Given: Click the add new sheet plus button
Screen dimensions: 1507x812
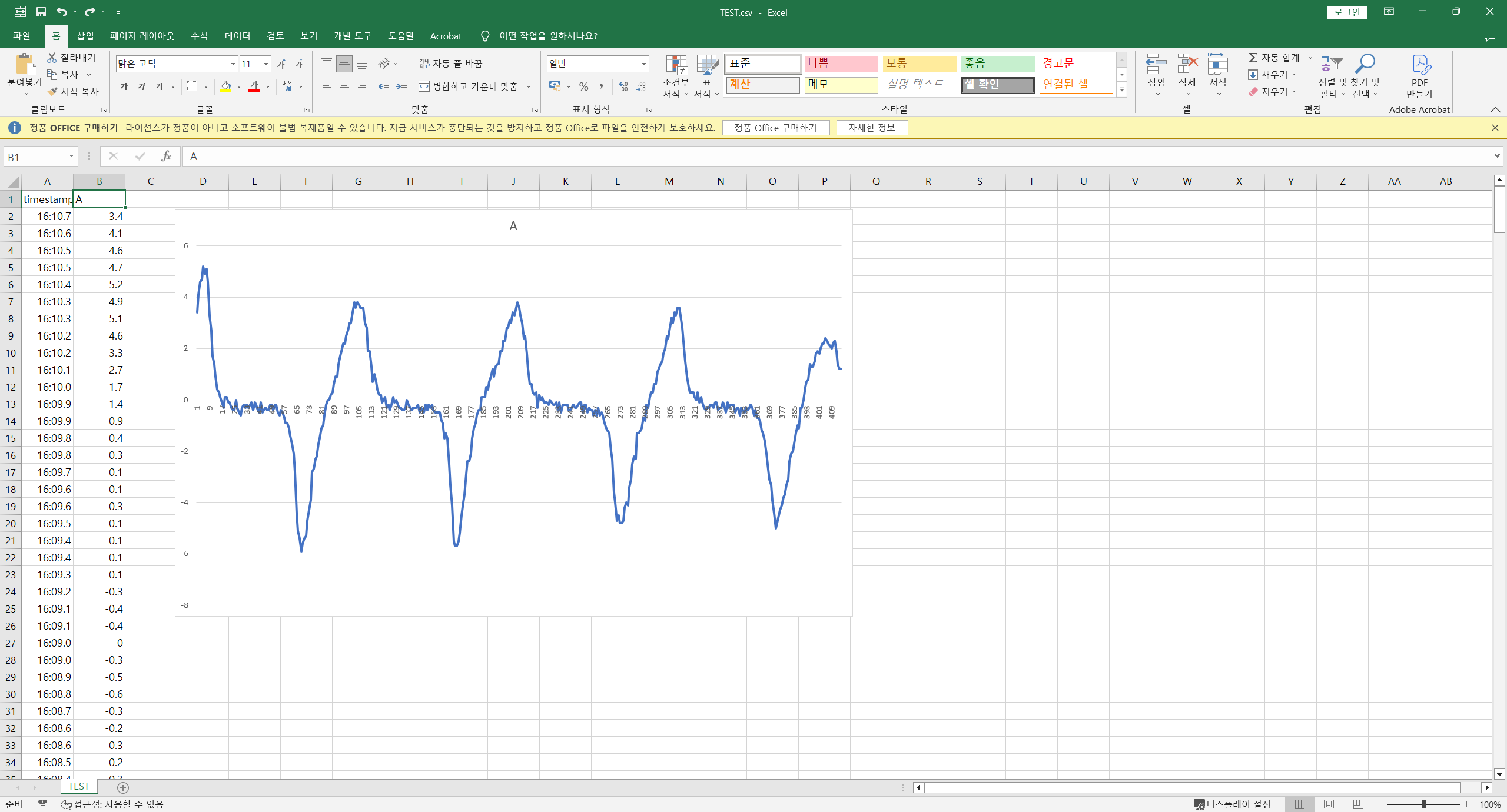Looking at the screenshot, I should point(123,787).
